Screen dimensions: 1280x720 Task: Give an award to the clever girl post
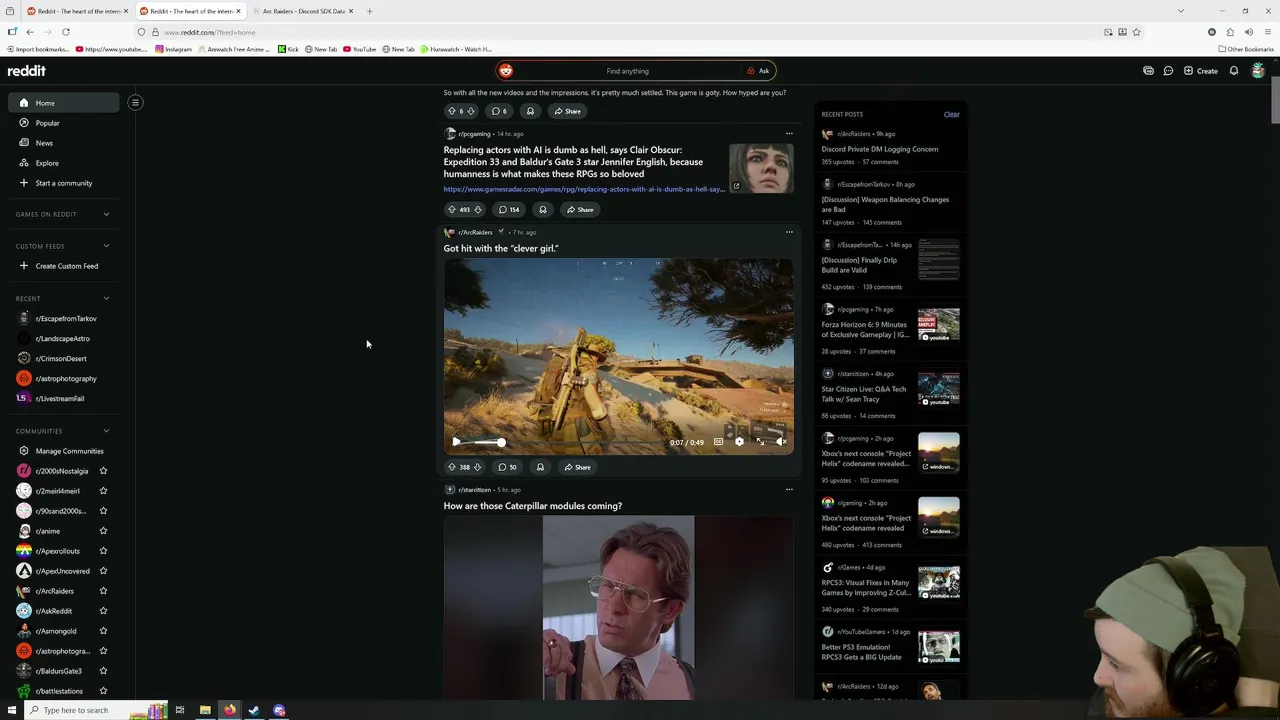540,467
